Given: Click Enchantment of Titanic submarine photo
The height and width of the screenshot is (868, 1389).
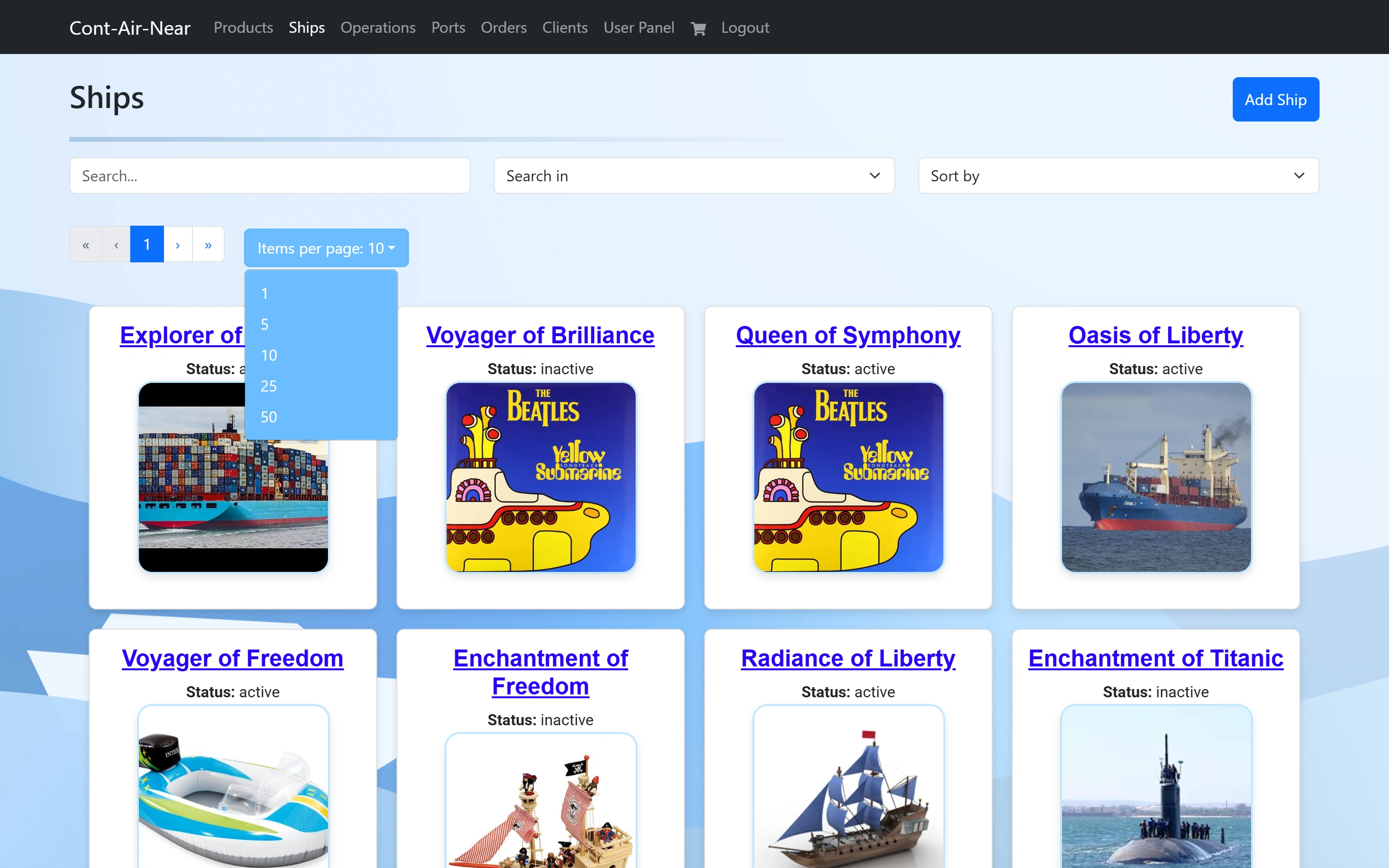Looking at the screenshot, I should point(1156,787).
